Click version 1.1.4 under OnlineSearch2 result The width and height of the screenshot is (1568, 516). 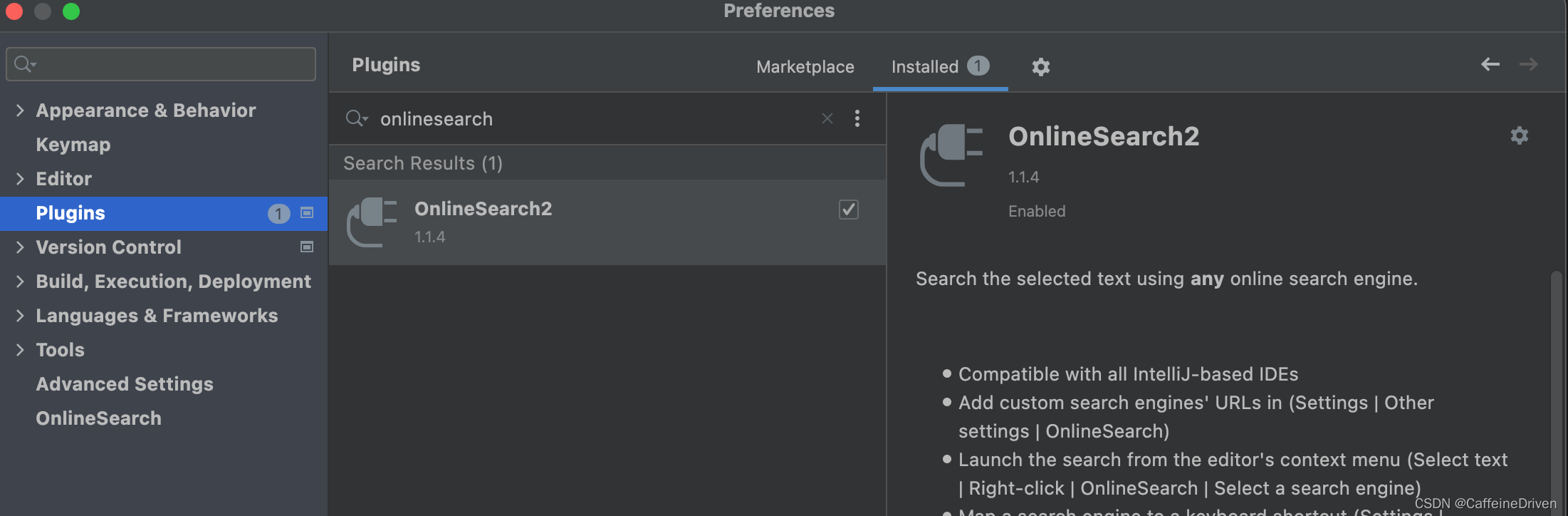[x=430, y=237]
